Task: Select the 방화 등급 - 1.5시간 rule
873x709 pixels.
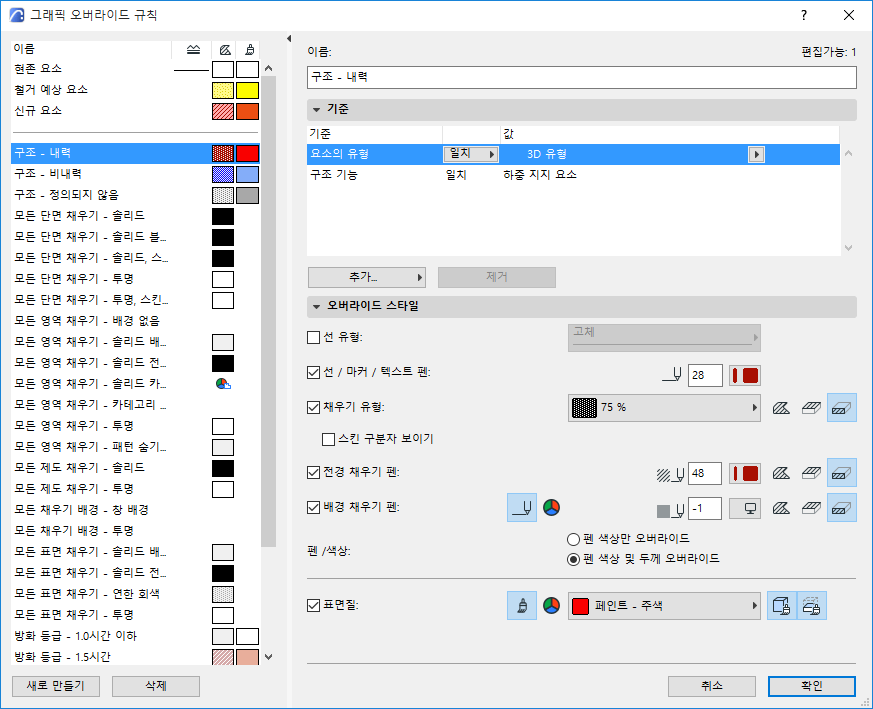Action: [136, 657]
